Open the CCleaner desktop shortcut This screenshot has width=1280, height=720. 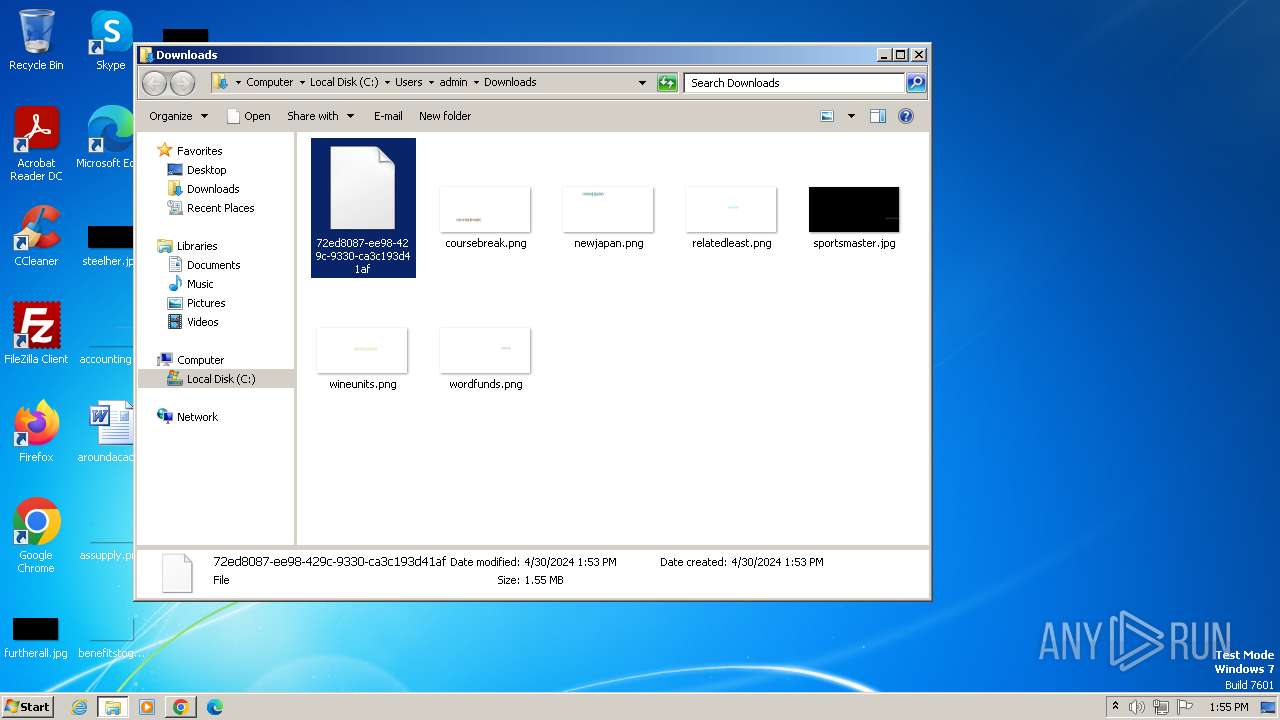(36, 236)
